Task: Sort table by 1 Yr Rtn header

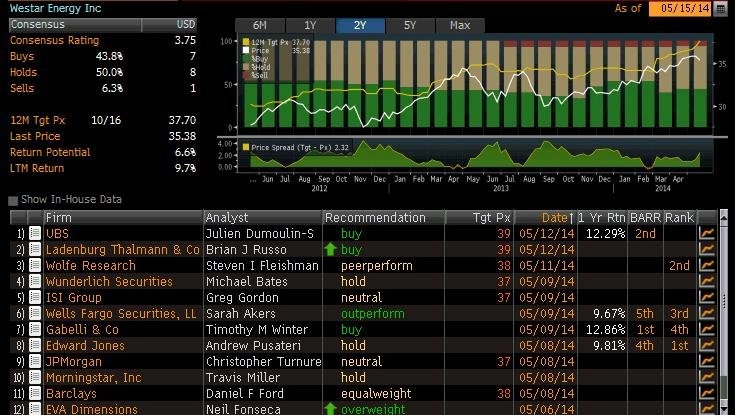Action: 602,218
